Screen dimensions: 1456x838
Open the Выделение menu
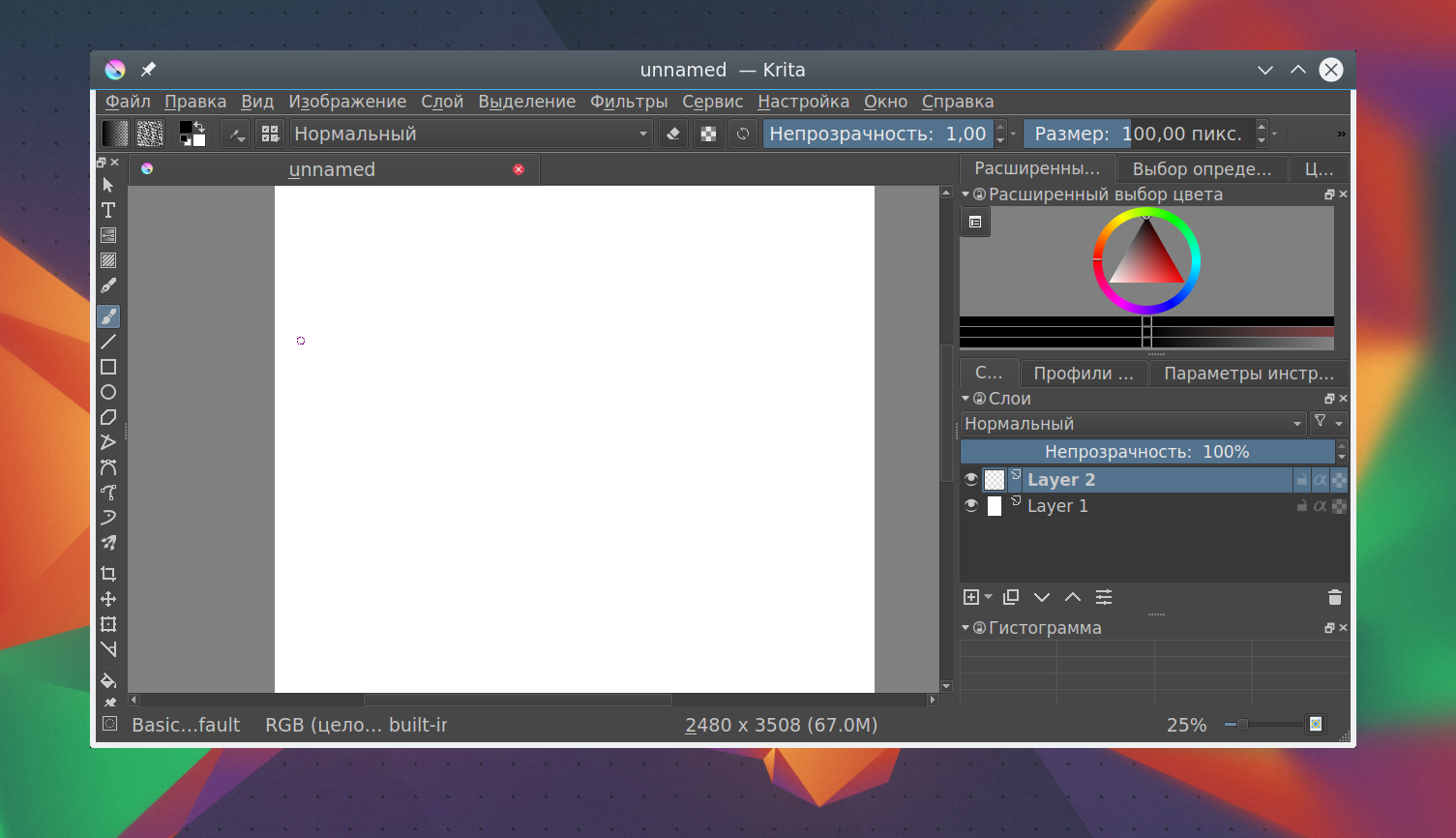(526, 102)
